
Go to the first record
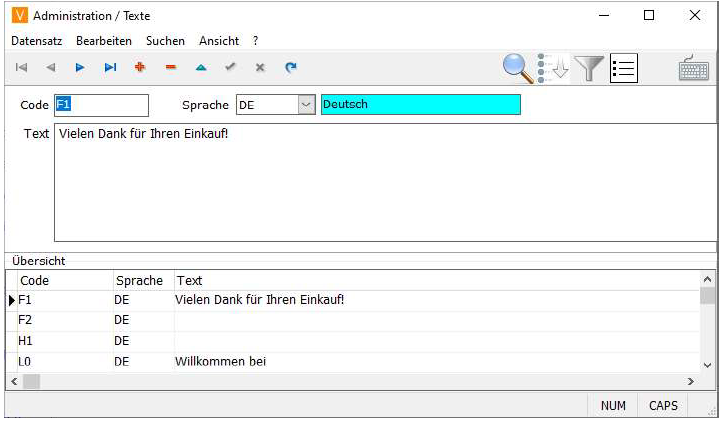tap(22, 68)
